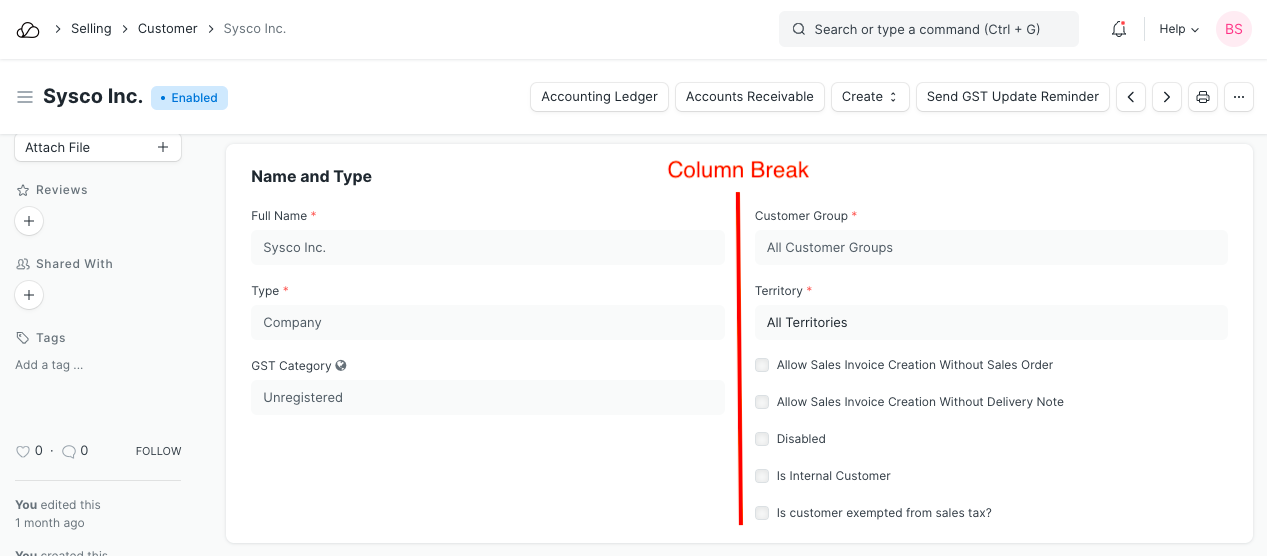
Task: Toggle the sidebar hamburger menu icon
Action: (25, 97)
